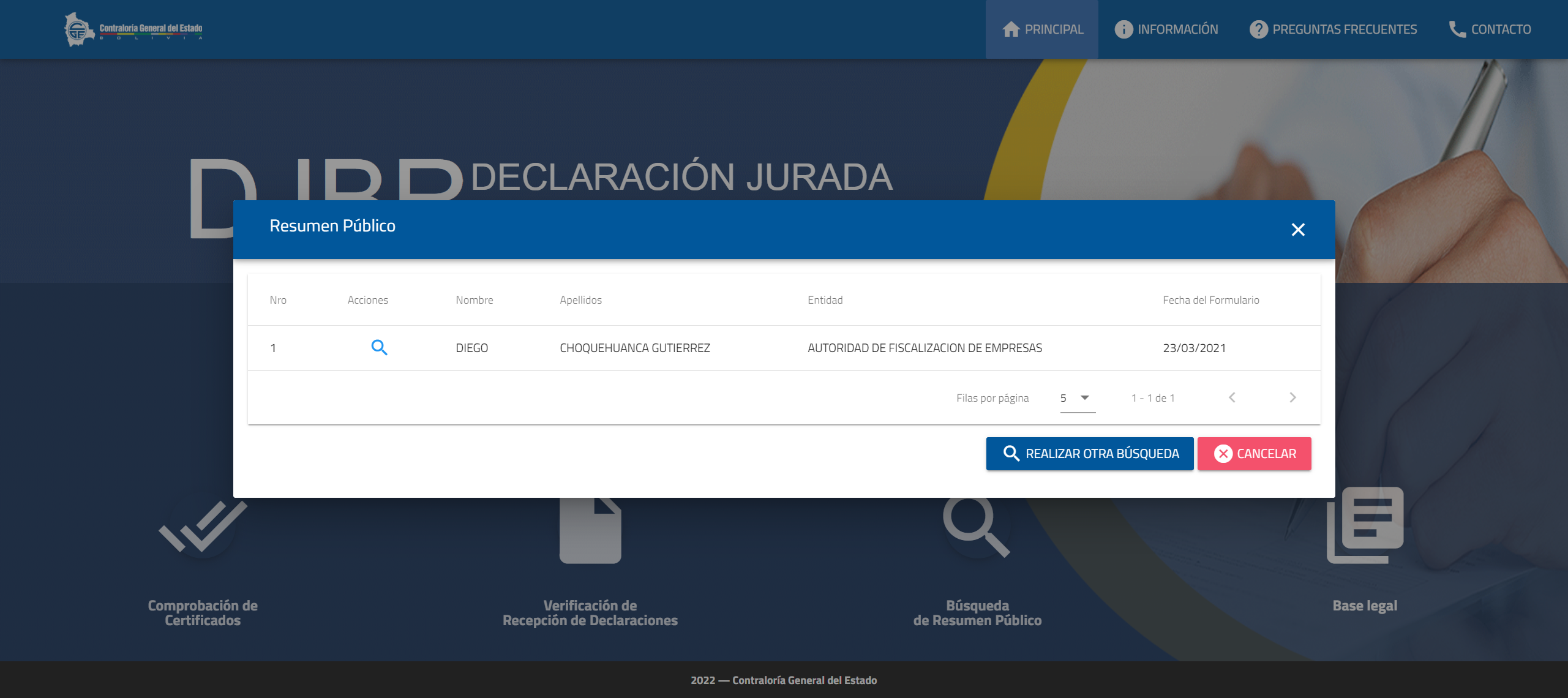The width and height of the screenshot is (1568, 698).
Task: Click Verificación de Recepción de Declaraciones label
Action: [x=590, y=613]
